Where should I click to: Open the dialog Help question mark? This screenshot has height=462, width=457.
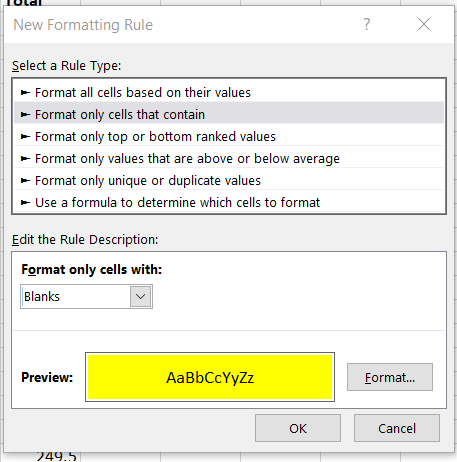click(367, 24)
